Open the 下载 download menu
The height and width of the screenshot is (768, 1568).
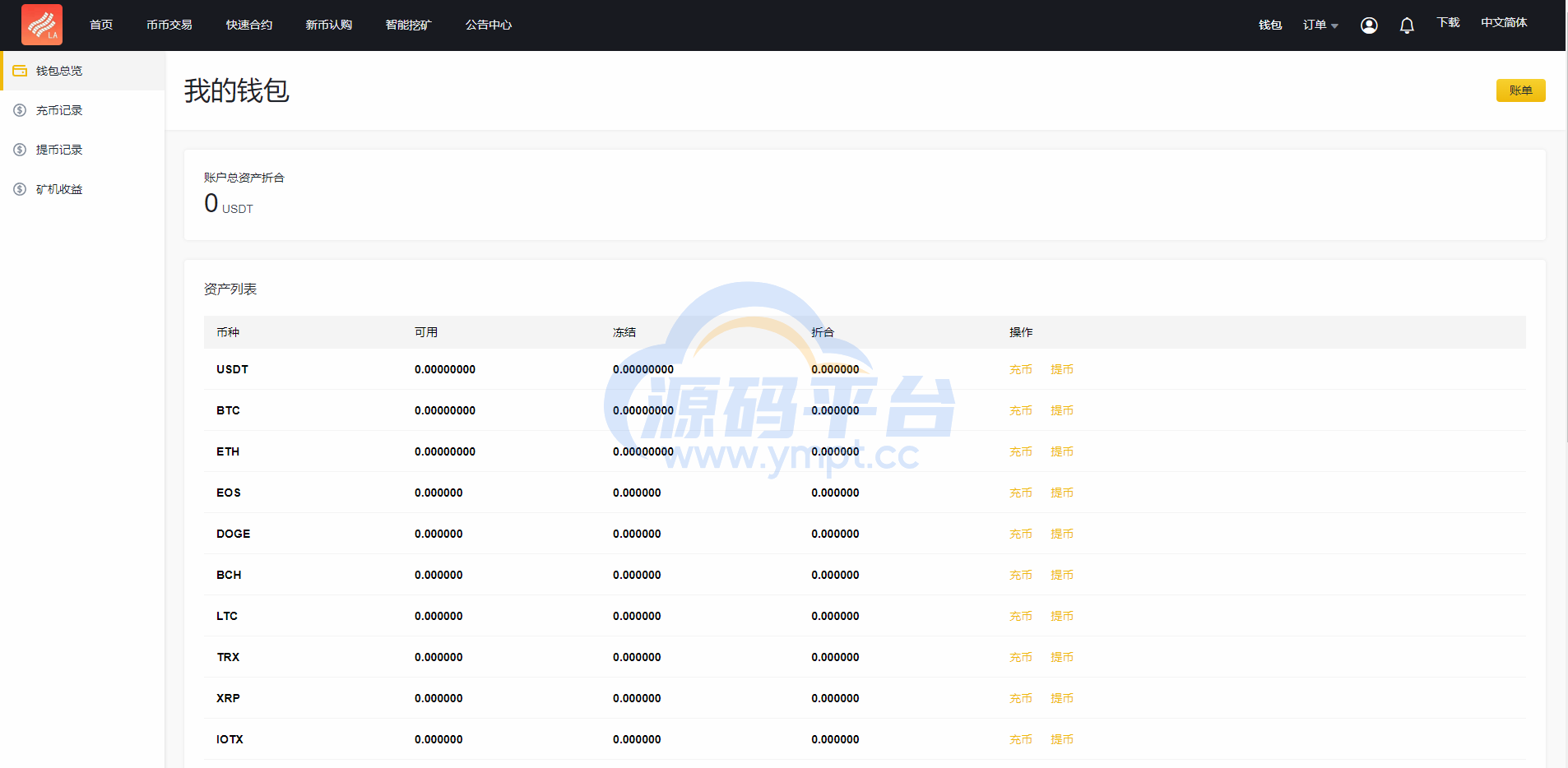[1448, 23]
